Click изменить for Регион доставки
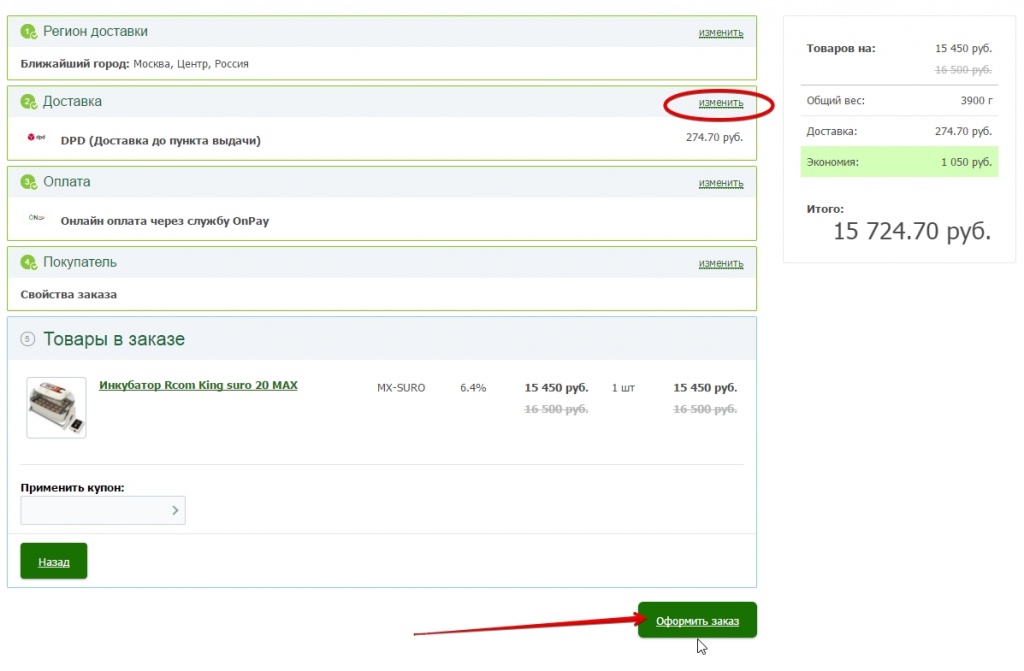The height and width of the screenshot is (671, 1024). [x=721, y=33]
